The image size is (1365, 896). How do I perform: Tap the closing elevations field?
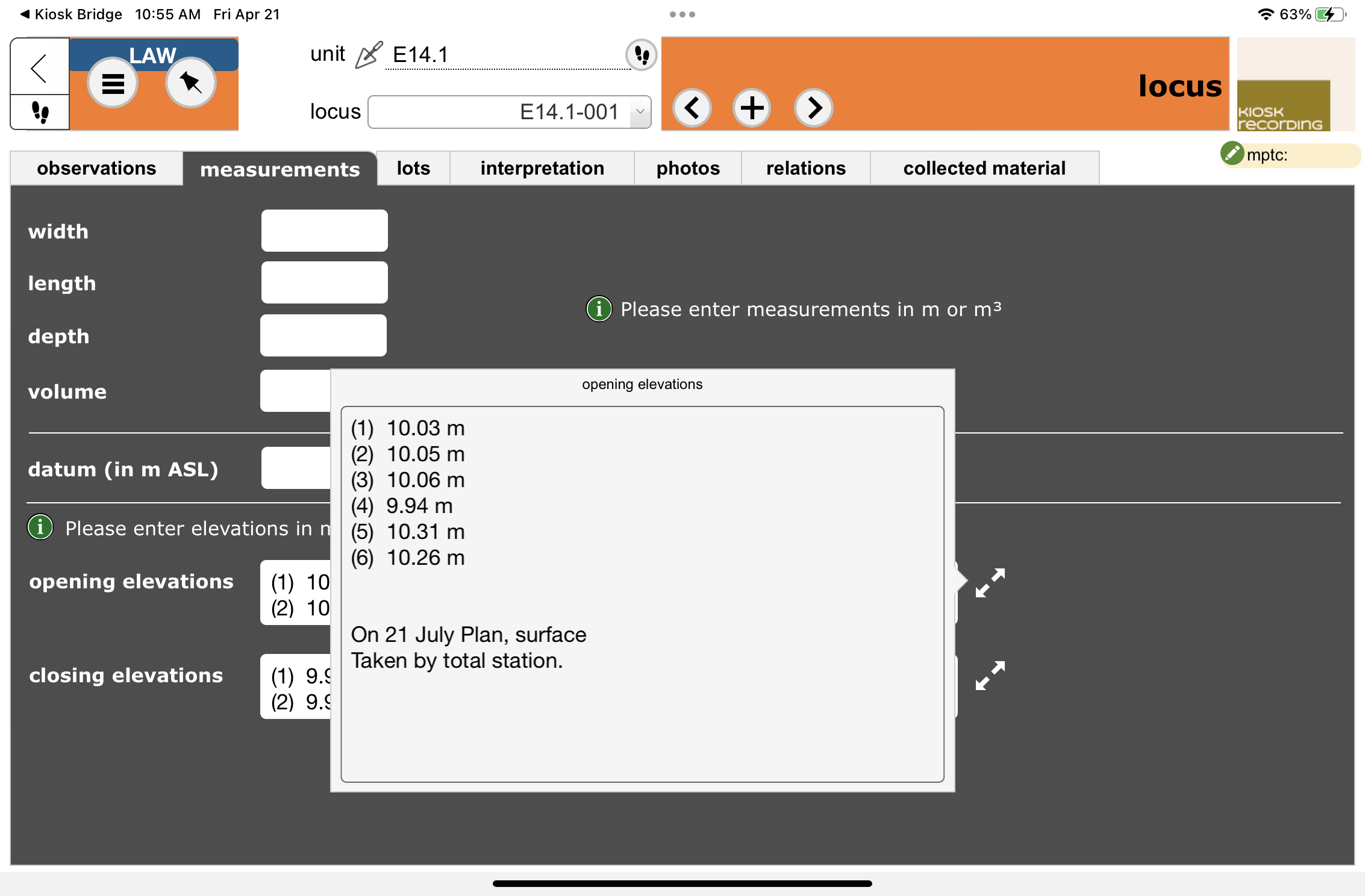click(x=296, y=686)
